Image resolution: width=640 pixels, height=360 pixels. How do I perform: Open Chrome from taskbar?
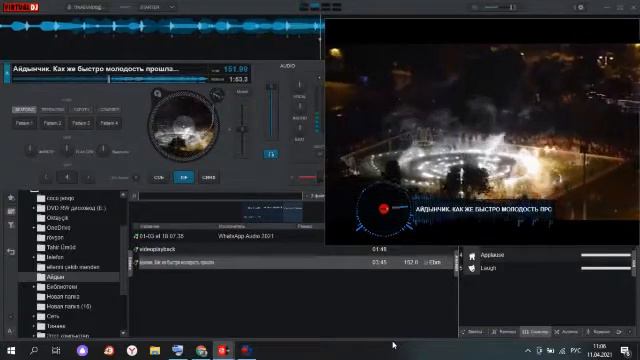coord(201,351)
